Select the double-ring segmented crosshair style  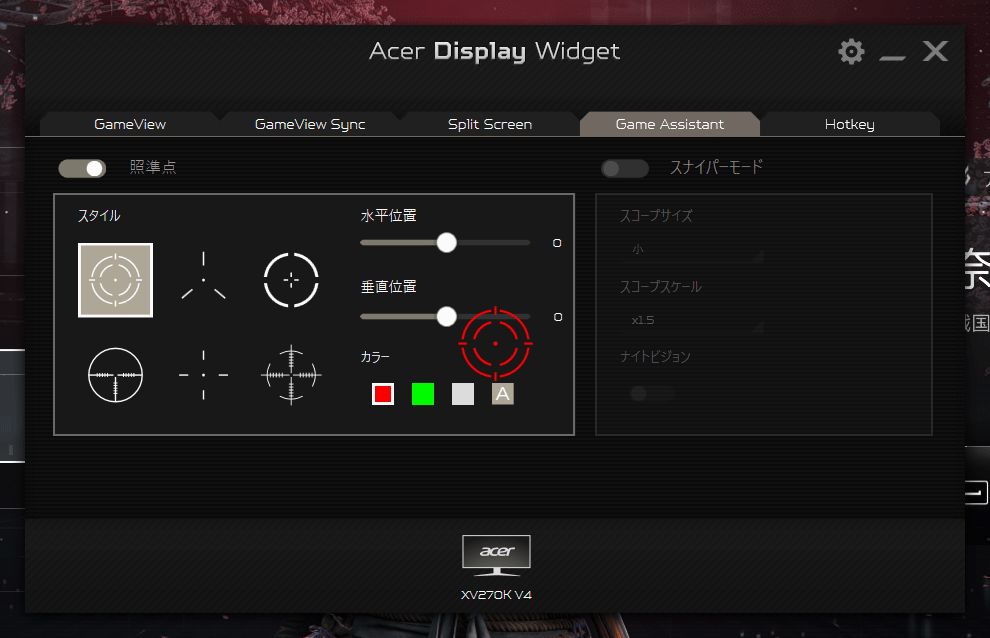click(x=116, y=280)
